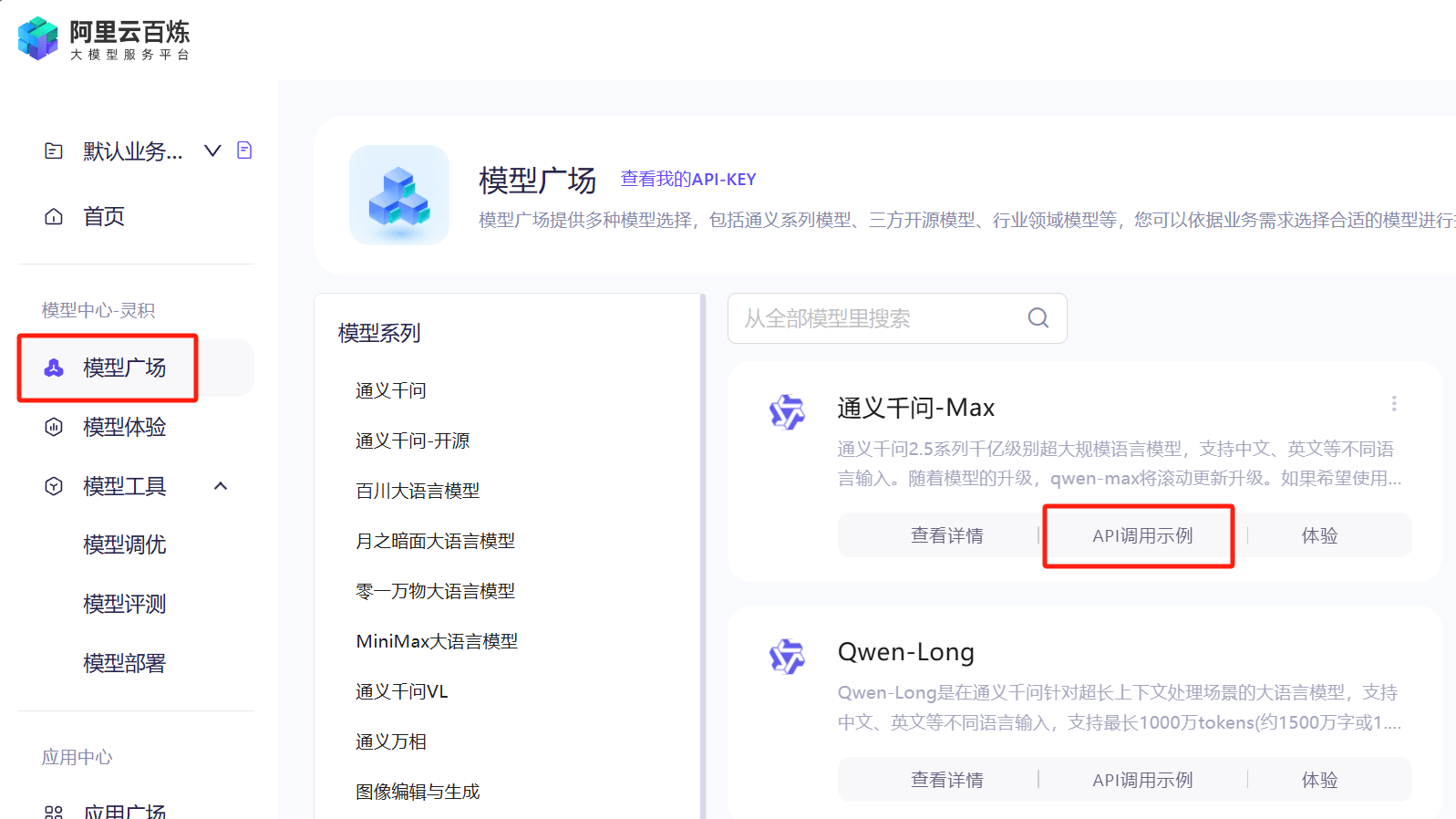Click 体验 for Qwen-Long
1456x819 pixels.
coord(1320,780)
